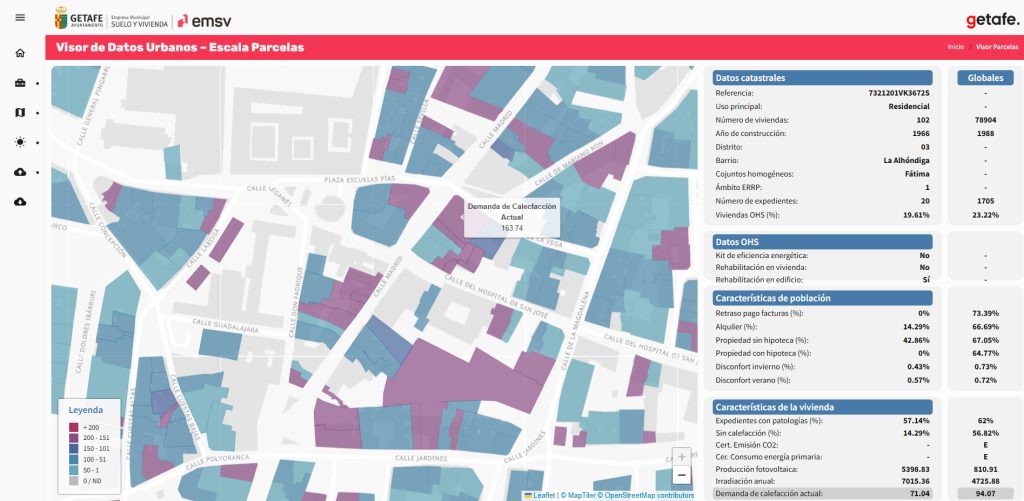Click the MapTiler attribution link
This screenshot has height=501, width=1024.
tap(581, 495)
